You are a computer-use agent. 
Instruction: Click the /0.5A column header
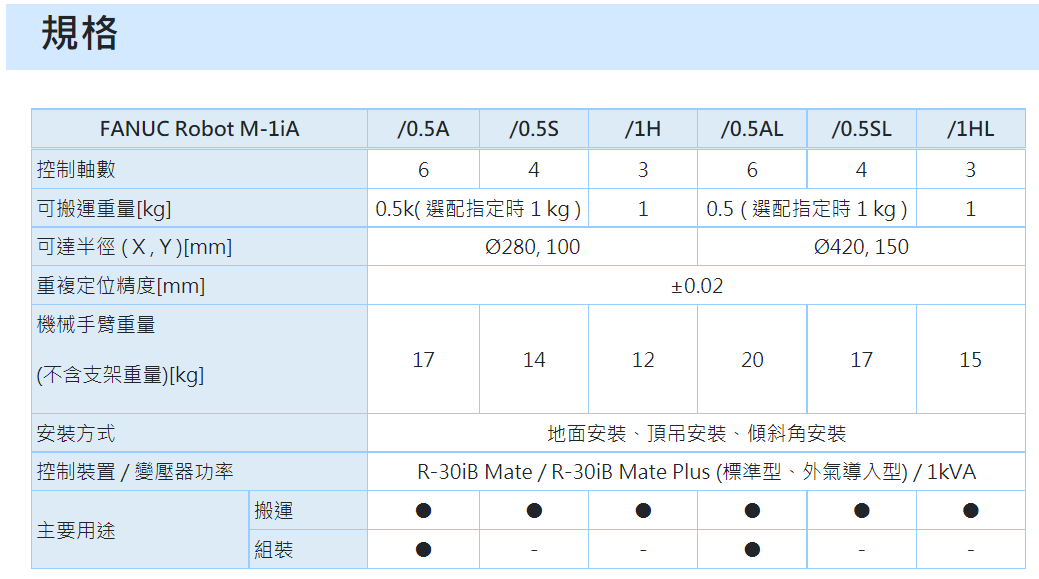423,129
